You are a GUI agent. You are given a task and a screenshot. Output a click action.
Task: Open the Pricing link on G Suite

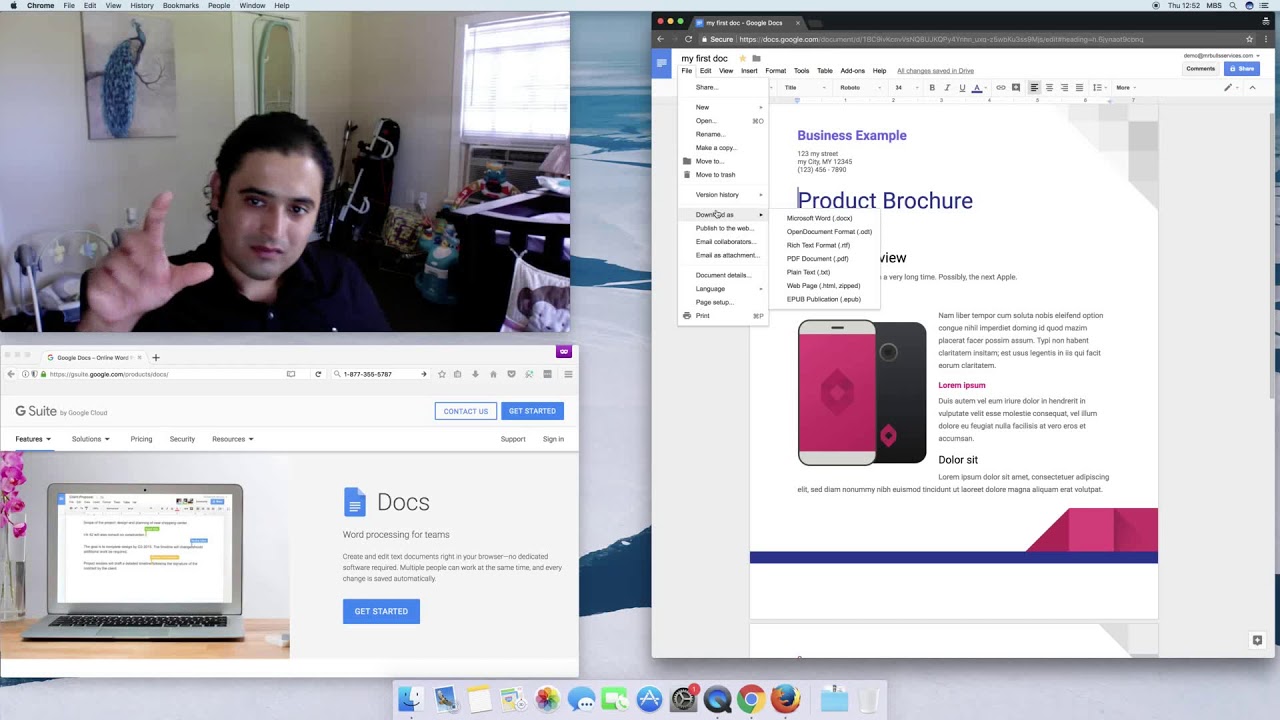click(141, 439)
